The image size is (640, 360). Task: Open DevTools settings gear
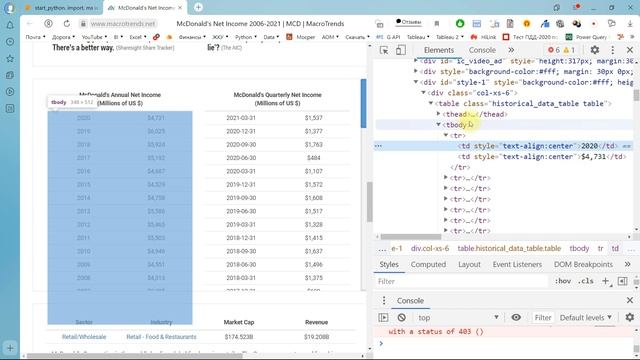click(x=595, y=50)
